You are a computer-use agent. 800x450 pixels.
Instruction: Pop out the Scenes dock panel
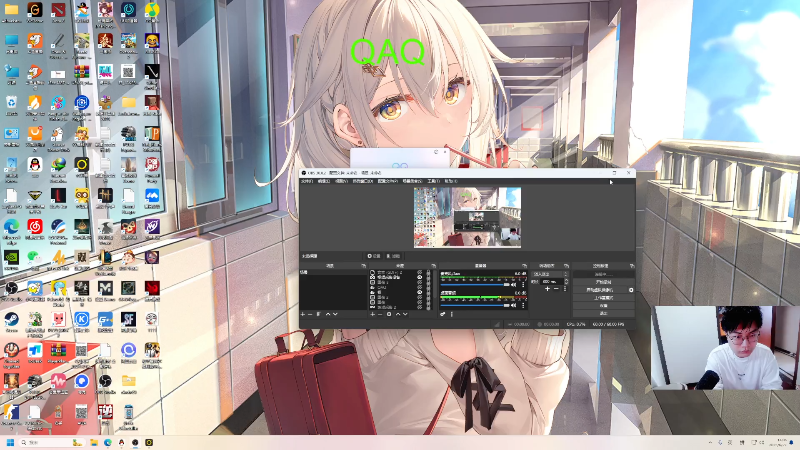[363, 266]
